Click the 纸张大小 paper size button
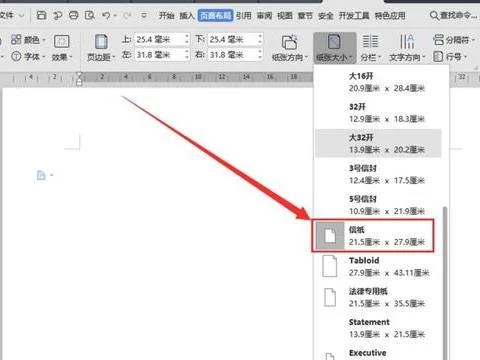480x360 pixels. [335, 48]
